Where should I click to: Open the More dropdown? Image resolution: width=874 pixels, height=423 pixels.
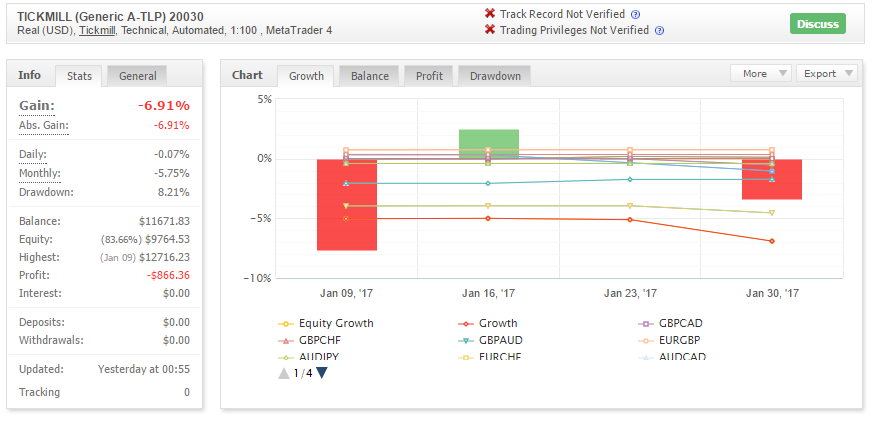pos(760,74)
